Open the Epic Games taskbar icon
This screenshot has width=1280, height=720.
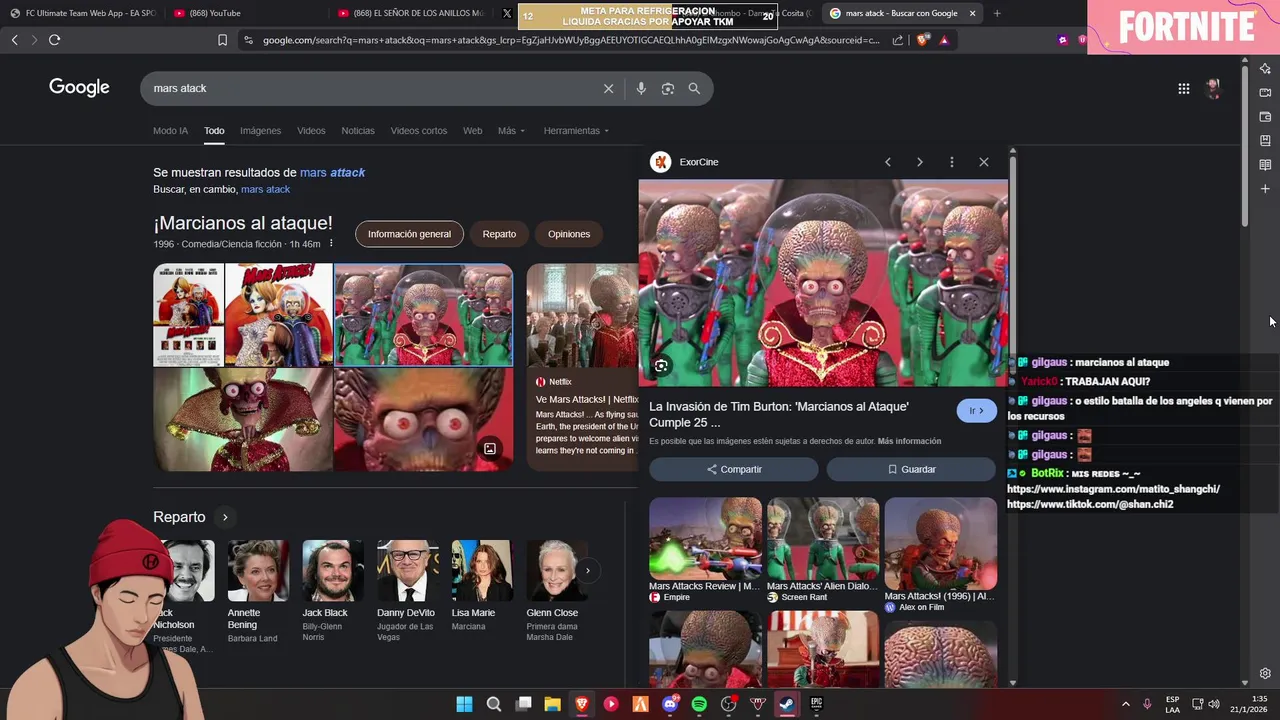[x=816, y=704]
